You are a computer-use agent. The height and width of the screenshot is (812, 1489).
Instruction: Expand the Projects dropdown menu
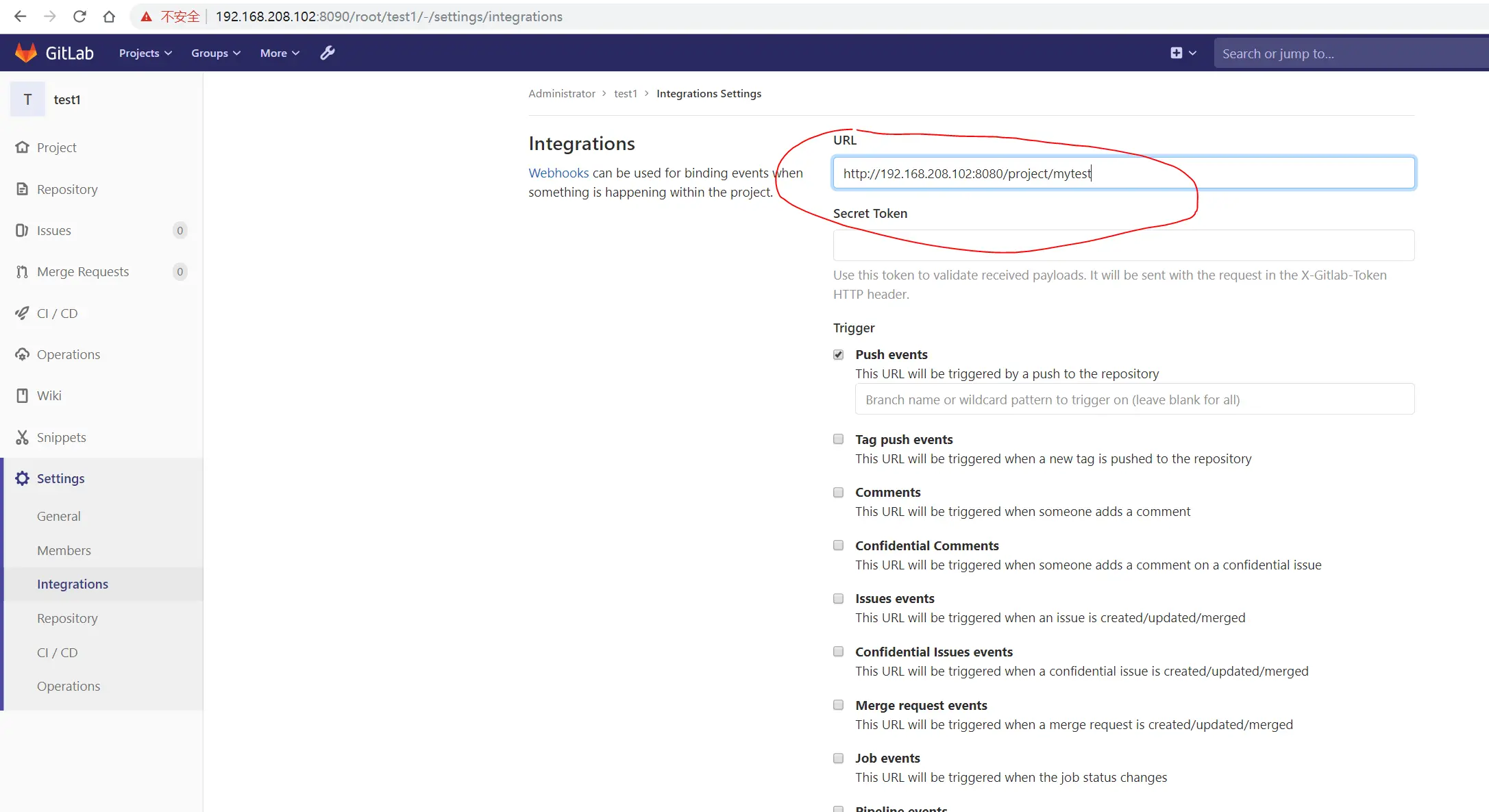click(x=145, y=53)
